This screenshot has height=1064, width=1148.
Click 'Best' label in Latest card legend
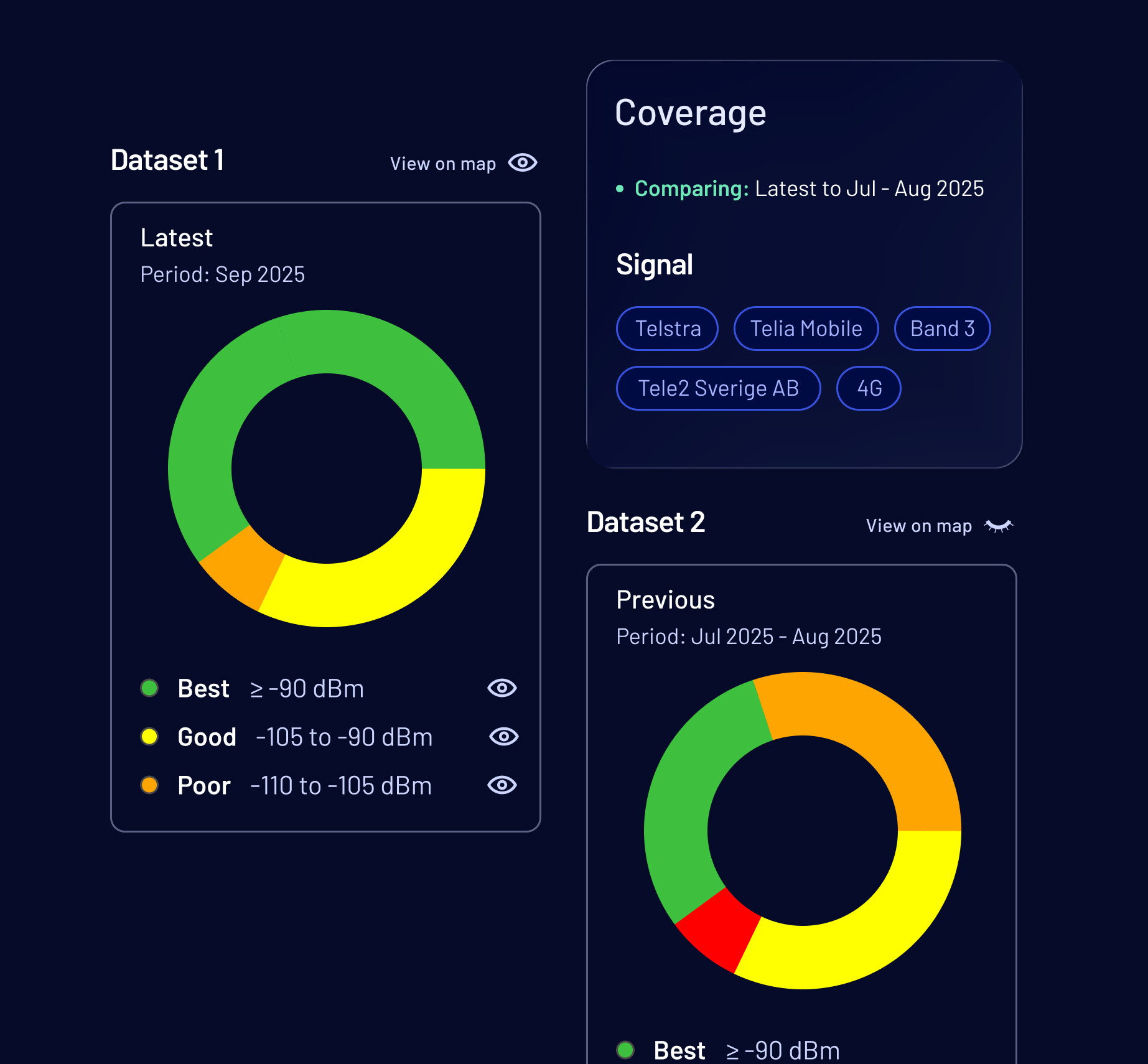point(203,689)
